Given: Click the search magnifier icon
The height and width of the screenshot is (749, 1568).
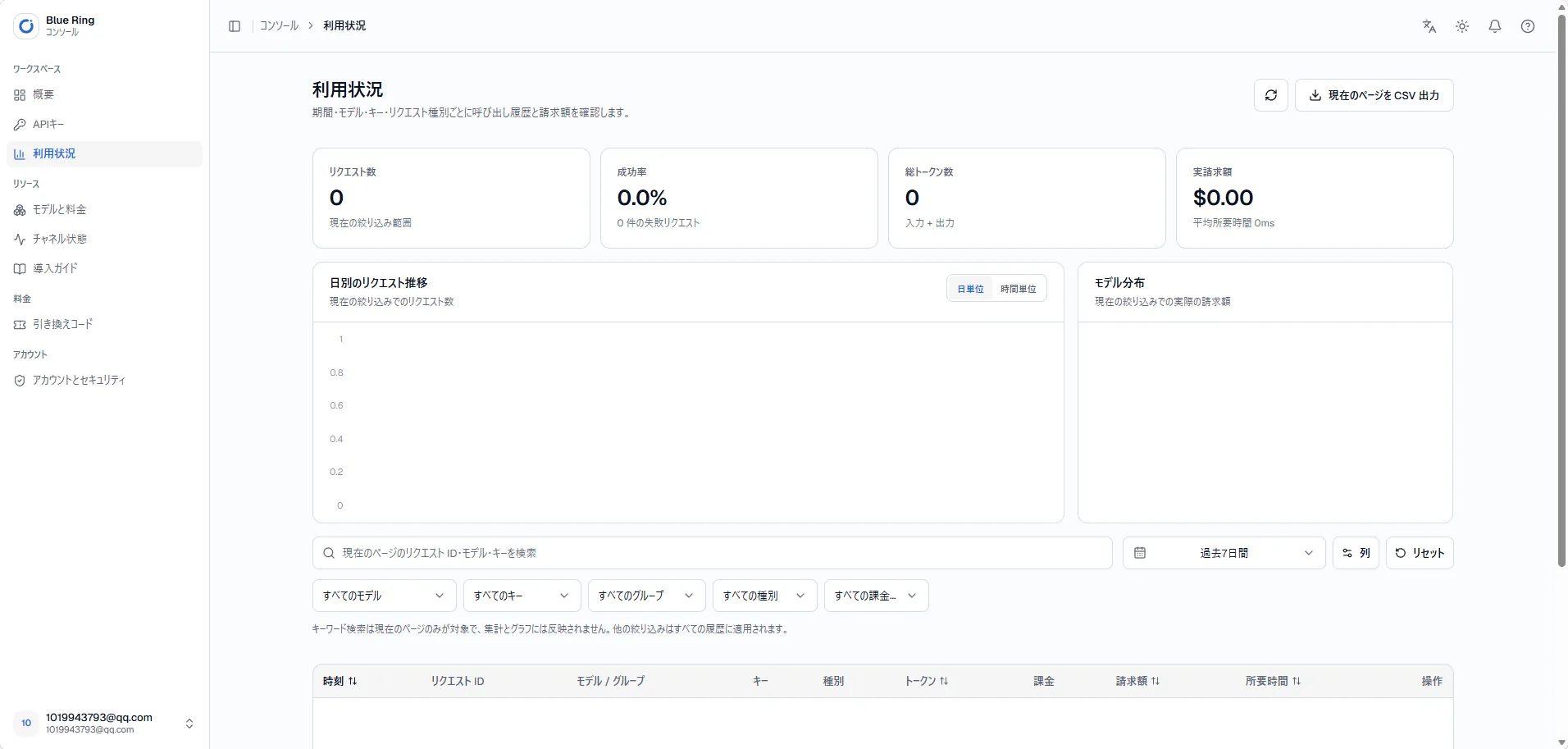Looking at the screenshot, I should click(x=329, y=553).
